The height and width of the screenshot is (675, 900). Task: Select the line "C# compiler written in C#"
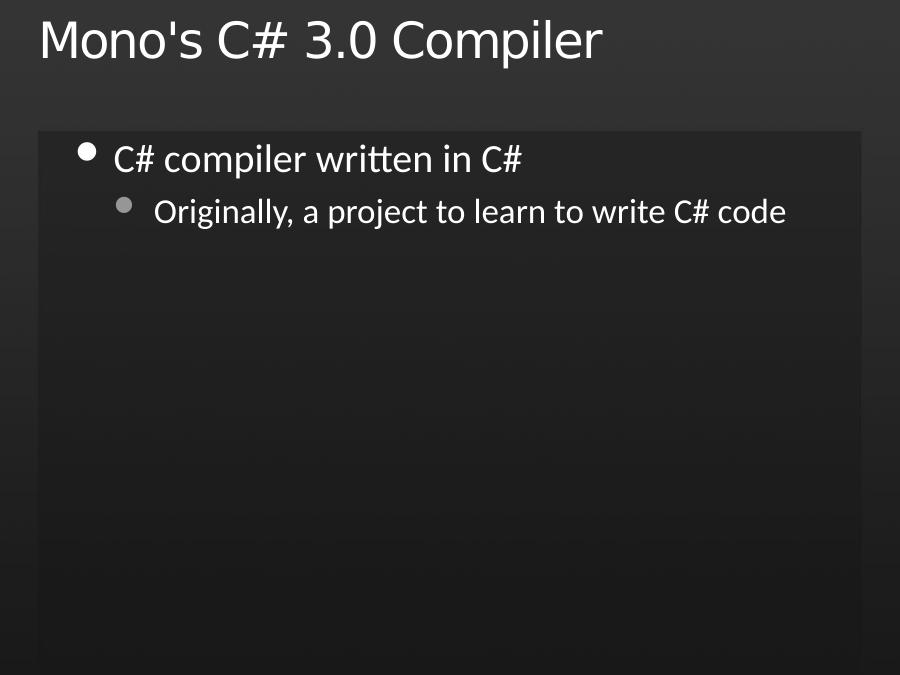click(317, 160)
